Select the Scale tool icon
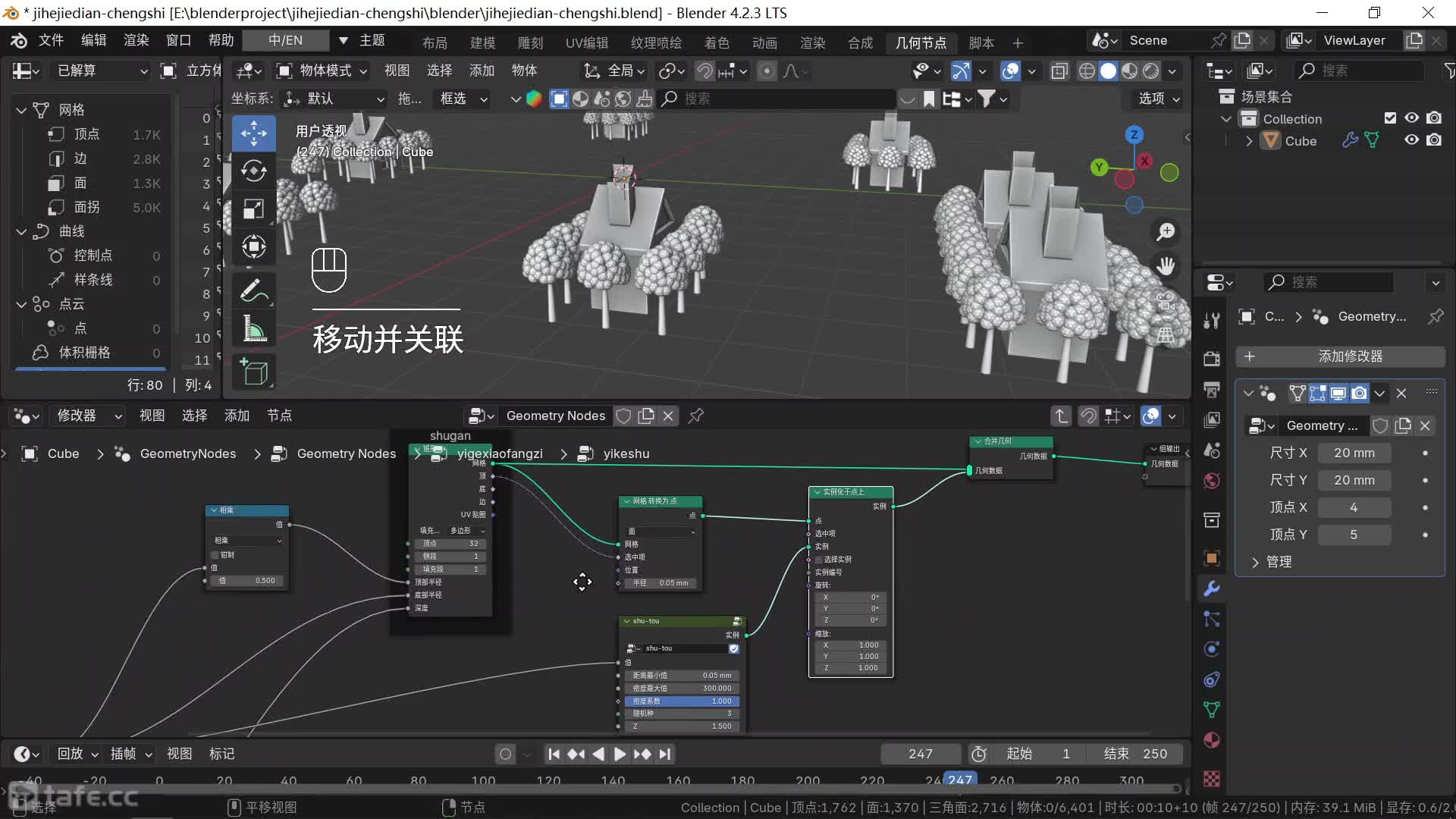The image size is (1456, 819). pyautogui.click(x=253, y=209)
